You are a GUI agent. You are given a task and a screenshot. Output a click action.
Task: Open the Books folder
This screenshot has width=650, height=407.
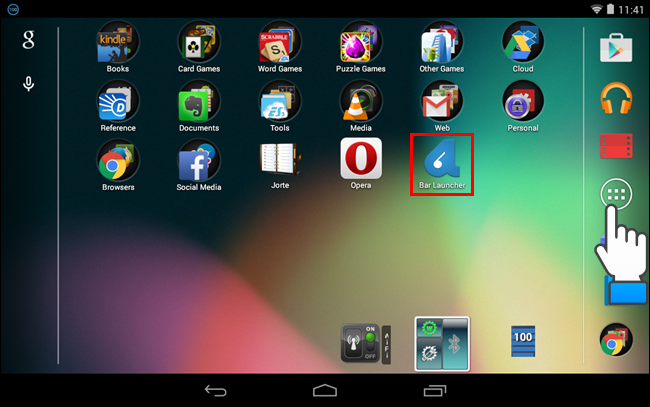(118, 42)
